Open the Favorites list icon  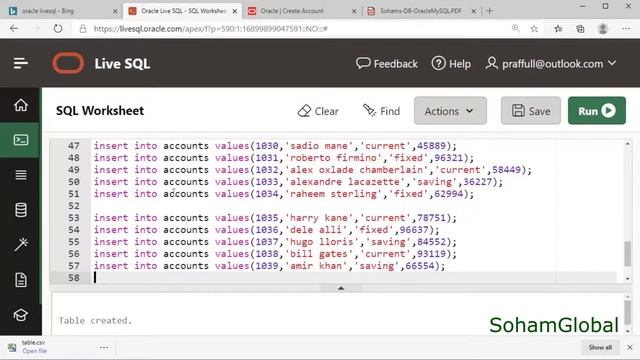click(558, 29)
